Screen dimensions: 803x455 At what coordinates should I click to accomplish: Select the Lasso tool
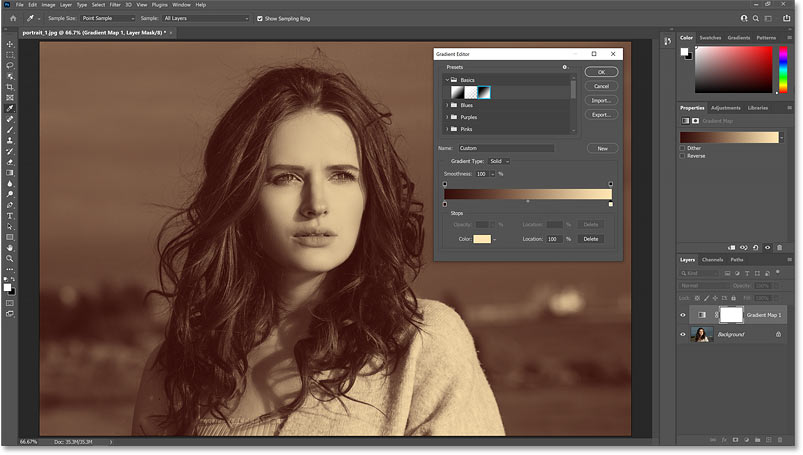point(10,66)
